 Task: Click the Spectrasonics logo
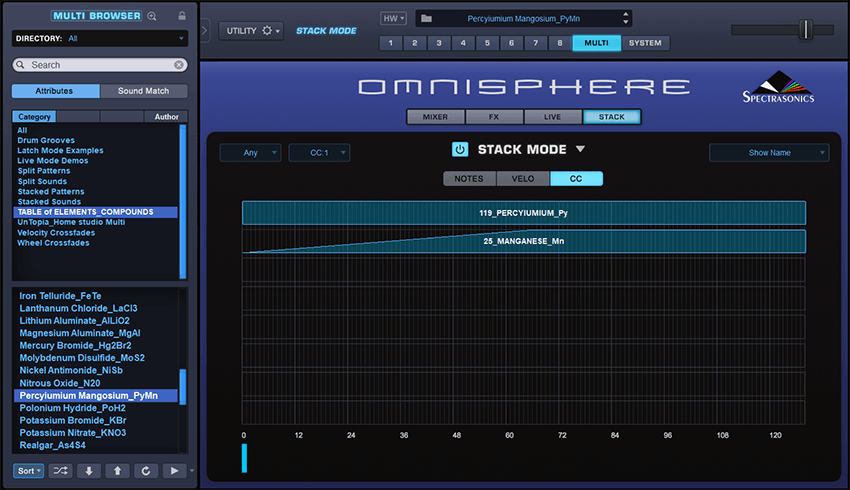point(778,87)
